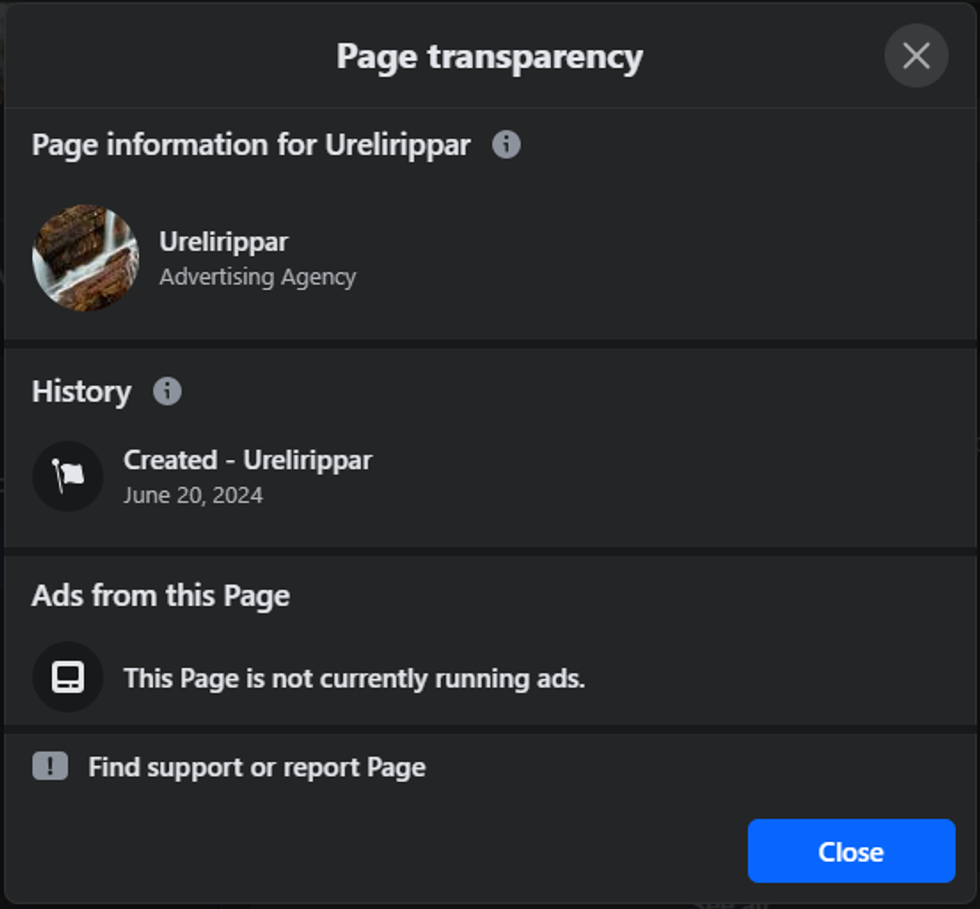Click the ads monitor icon
980x909 pixels.
68,677
